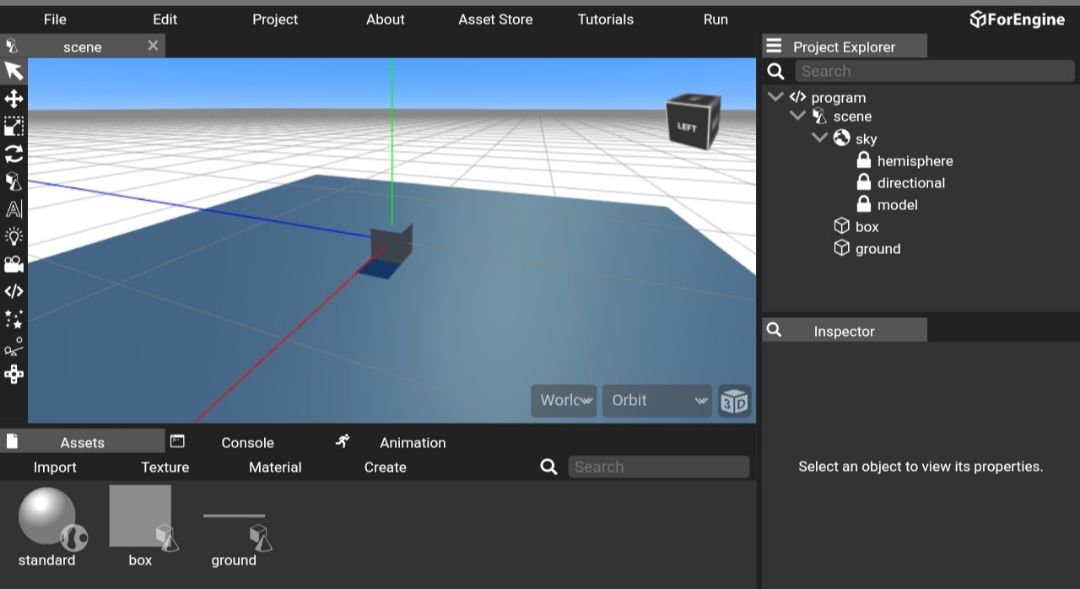Pick the Light creation icon in the toolbar
Screen dimensions: 1080x589
point(14,236)
